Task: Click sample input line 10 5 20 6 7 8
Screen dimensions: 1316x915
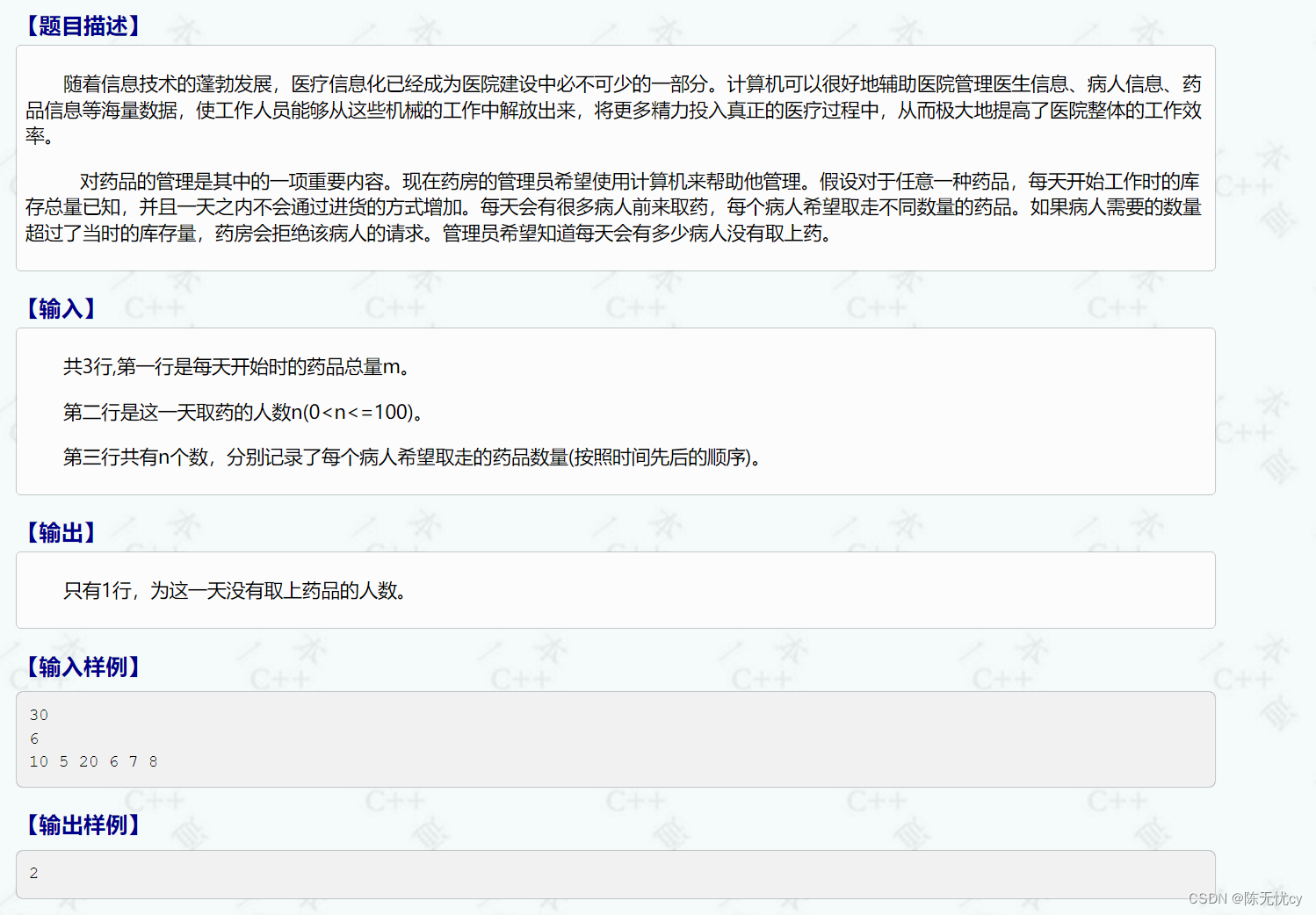Action: (93, 761)
